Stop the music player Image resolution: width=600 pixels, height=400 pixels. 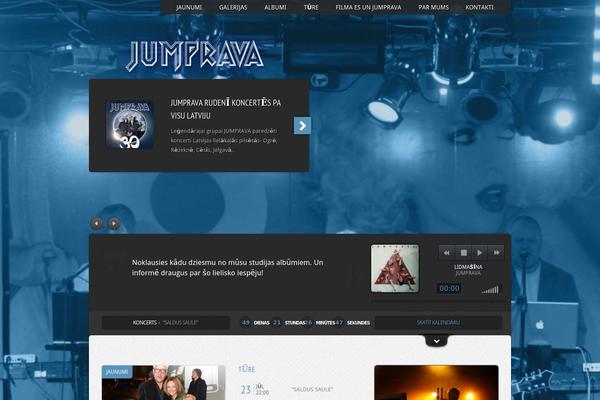click(x=463, y=253)
